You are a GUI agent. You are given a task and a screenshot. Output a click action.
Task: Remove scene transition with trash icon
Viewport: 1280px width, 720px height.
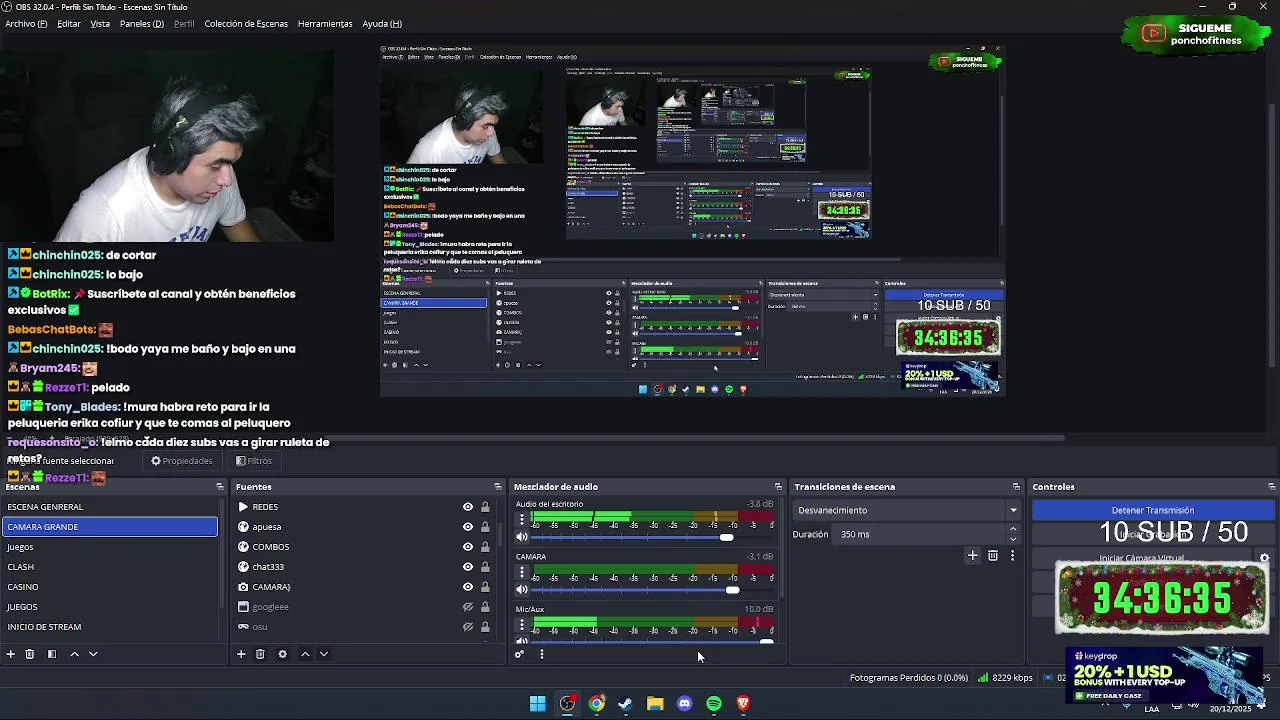click(x=992, y=555)
